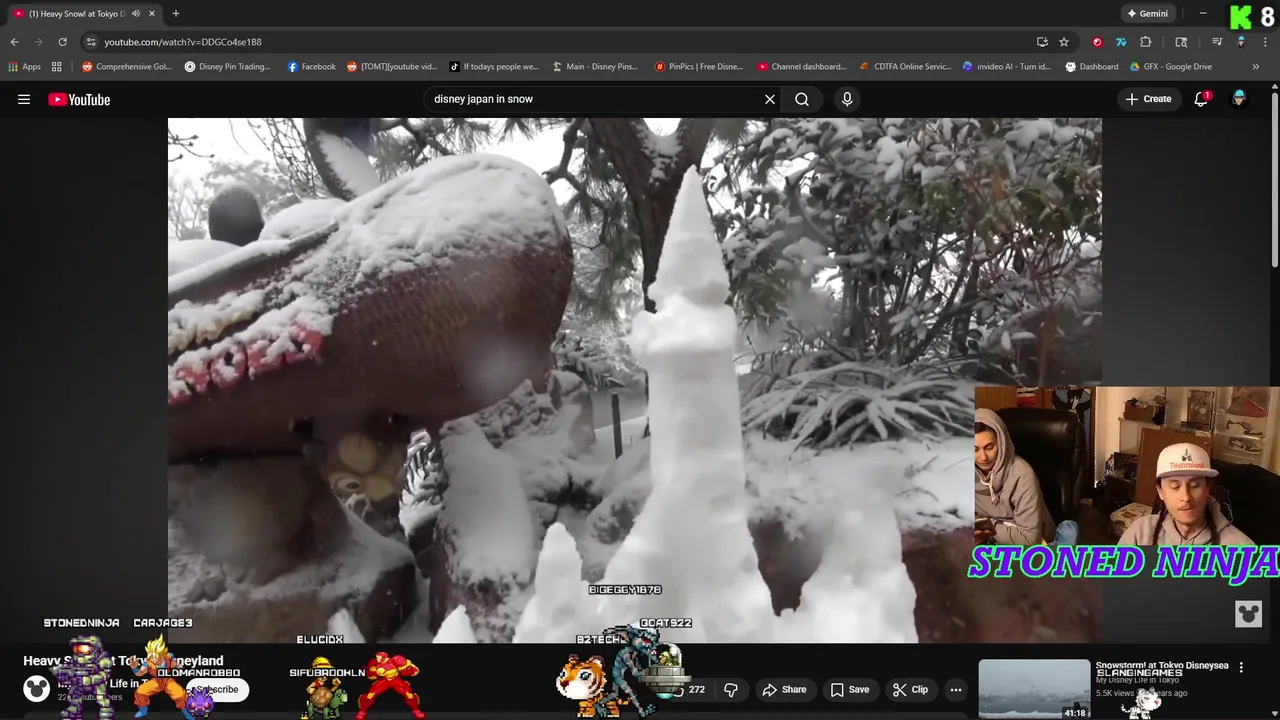Open GFX - Google Drive bookmark

(1170, 67)
